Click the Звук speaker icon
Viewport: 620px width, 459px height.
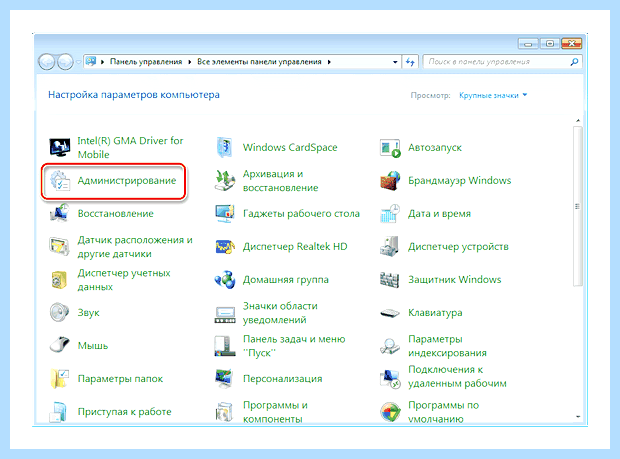60,312
